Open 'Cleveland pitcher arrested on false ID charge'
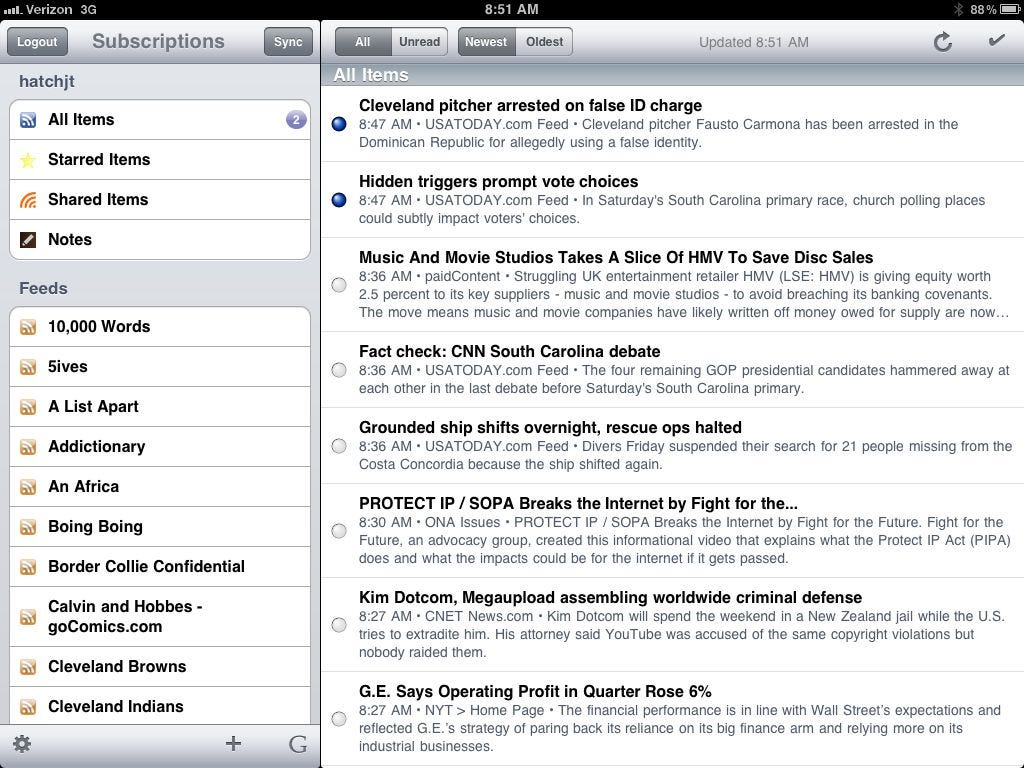Viewport: 1024px width, 768px height. [x=673, y=123]
